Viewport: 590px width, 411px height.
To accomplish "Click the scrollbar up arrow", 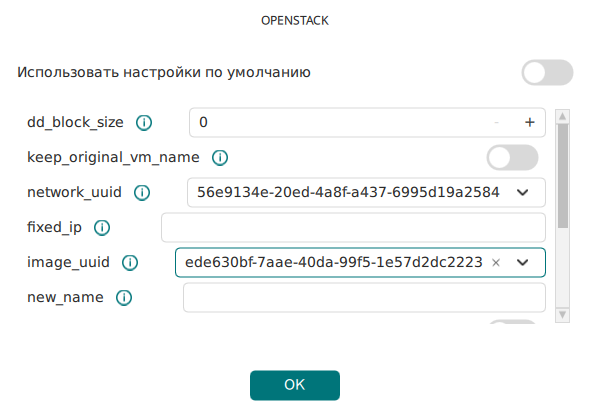I will click(x=563, y=117).
